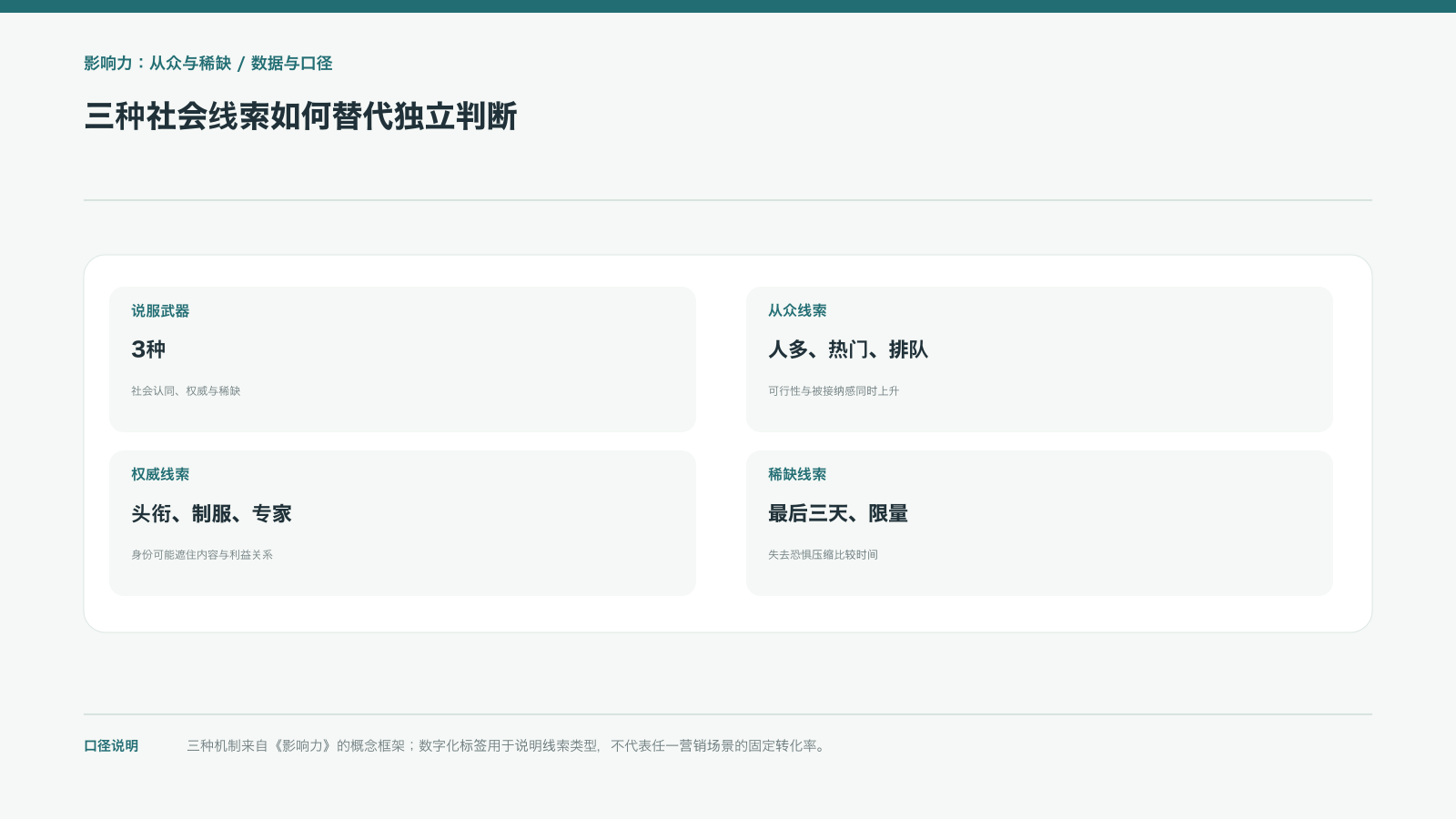Click the caption 社会认同、权威与稀缺
Viewport: 1456px width, 819px height.
(186, 391)
